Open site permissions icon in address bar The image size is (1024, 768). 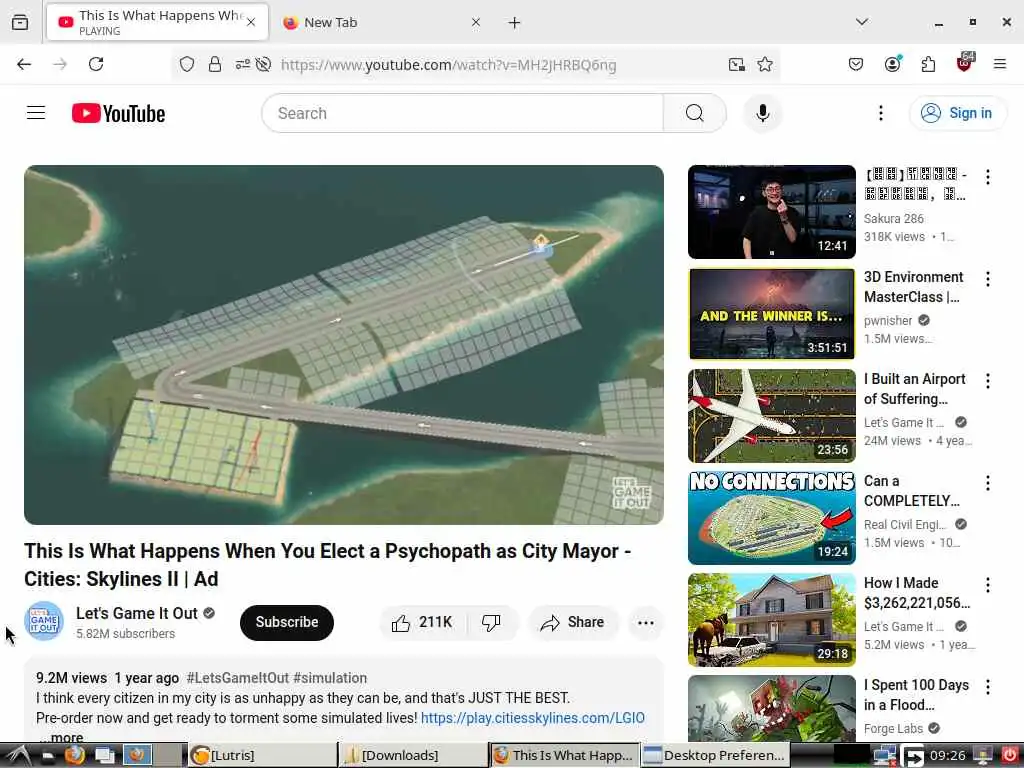242,64
